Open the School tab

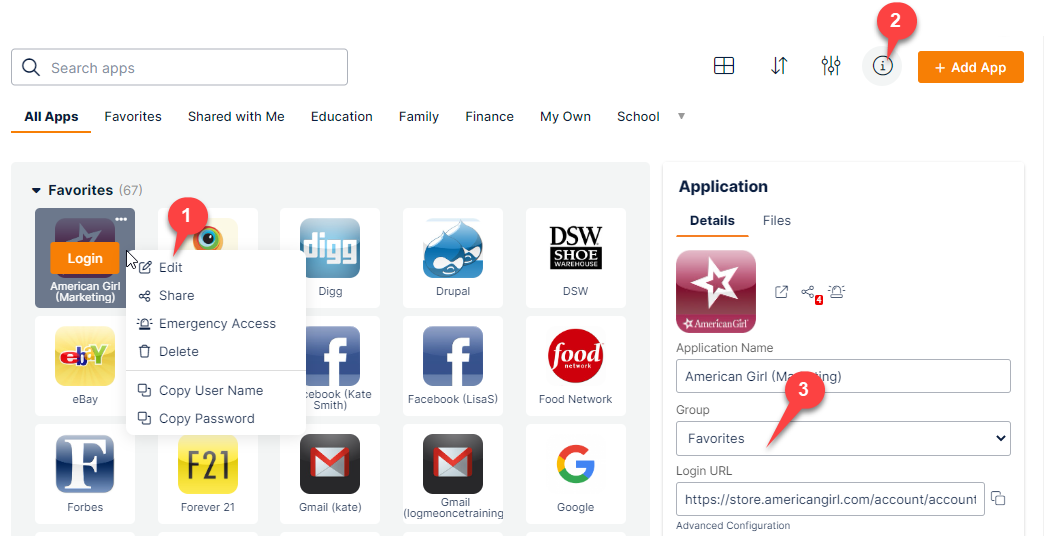click(x=638, y=117)
